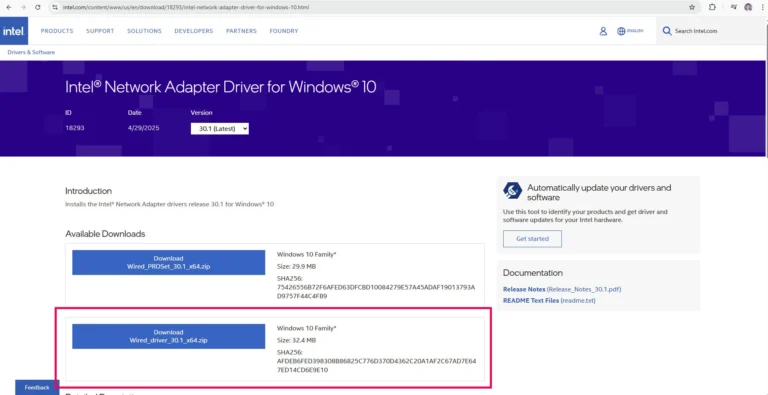
Task: Click the Size: 29.9 MB text
Action: point(296,266)
